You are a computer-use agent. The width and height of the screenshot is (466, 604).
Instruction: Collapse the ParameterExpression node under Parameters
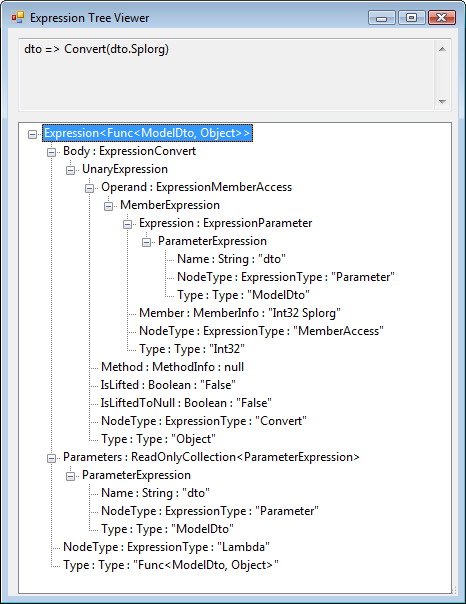70,476
